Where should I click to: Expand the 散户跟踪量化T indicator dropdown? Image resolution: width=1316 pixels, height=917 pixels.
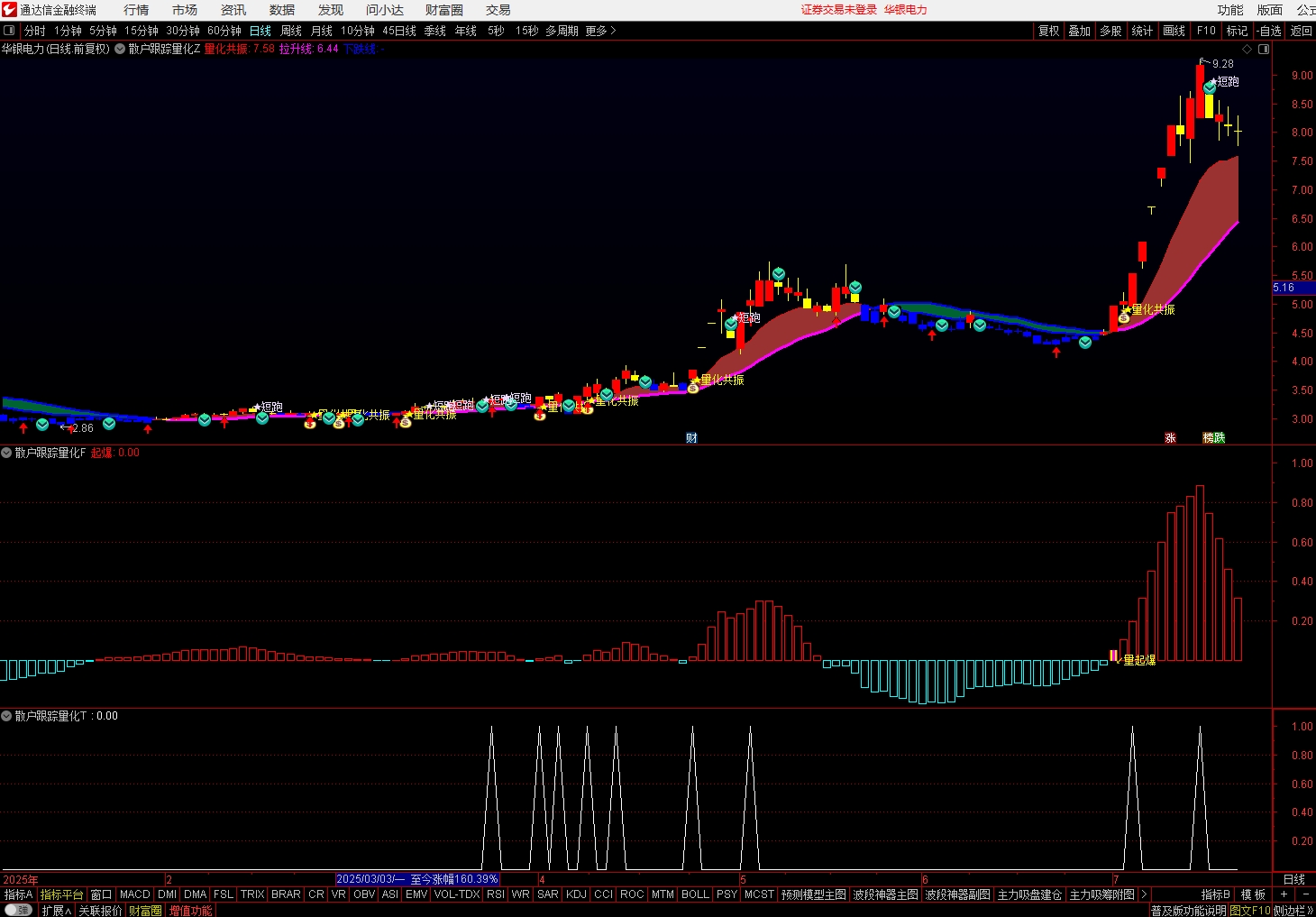coord(6,716)
